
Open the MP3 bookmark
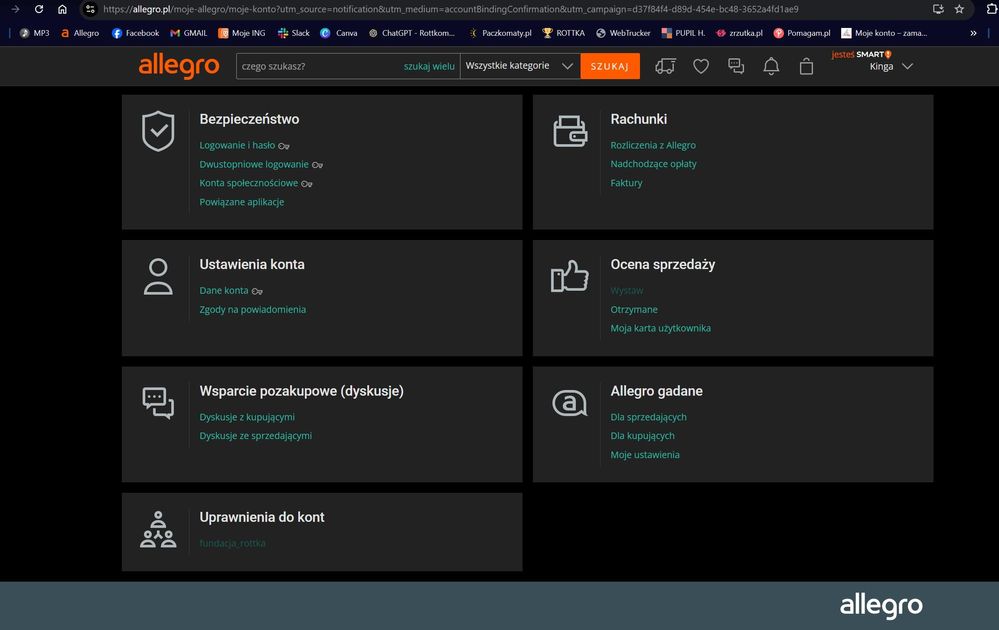click(34, 33)
